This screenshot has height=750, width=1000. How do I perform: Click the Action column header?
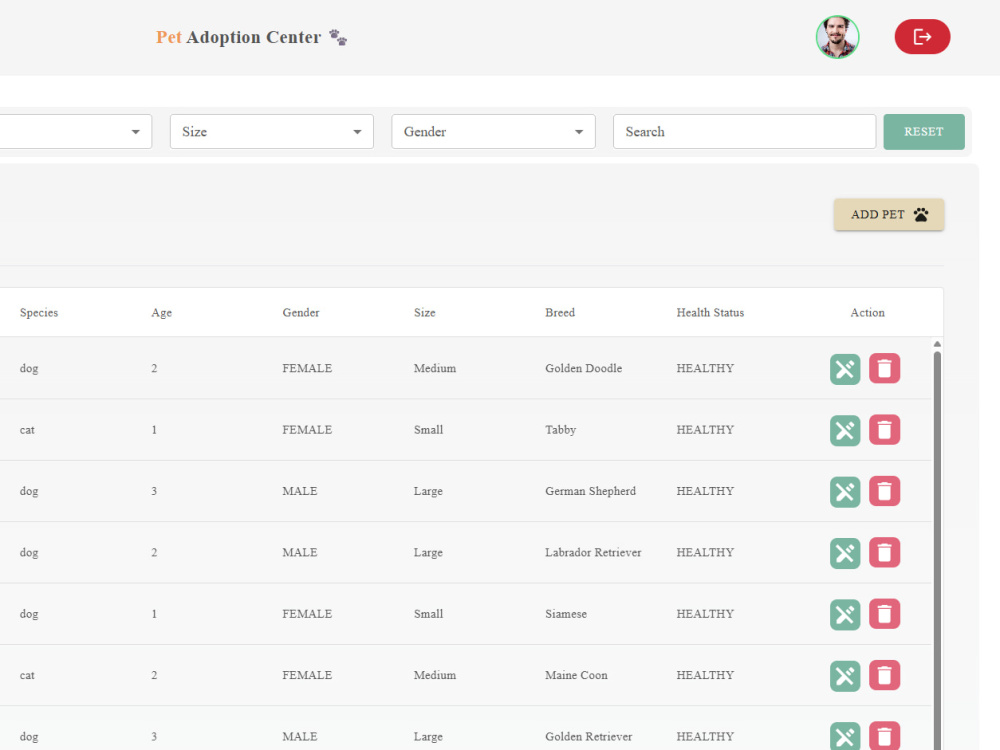pos(867,312)
